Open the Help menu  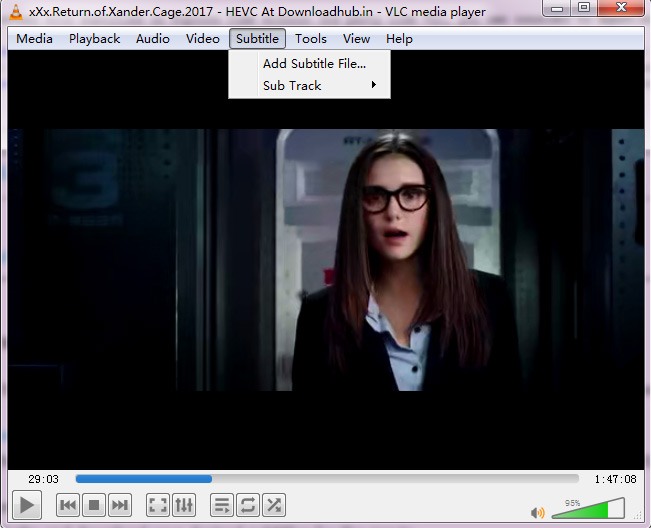coord(399,39)
